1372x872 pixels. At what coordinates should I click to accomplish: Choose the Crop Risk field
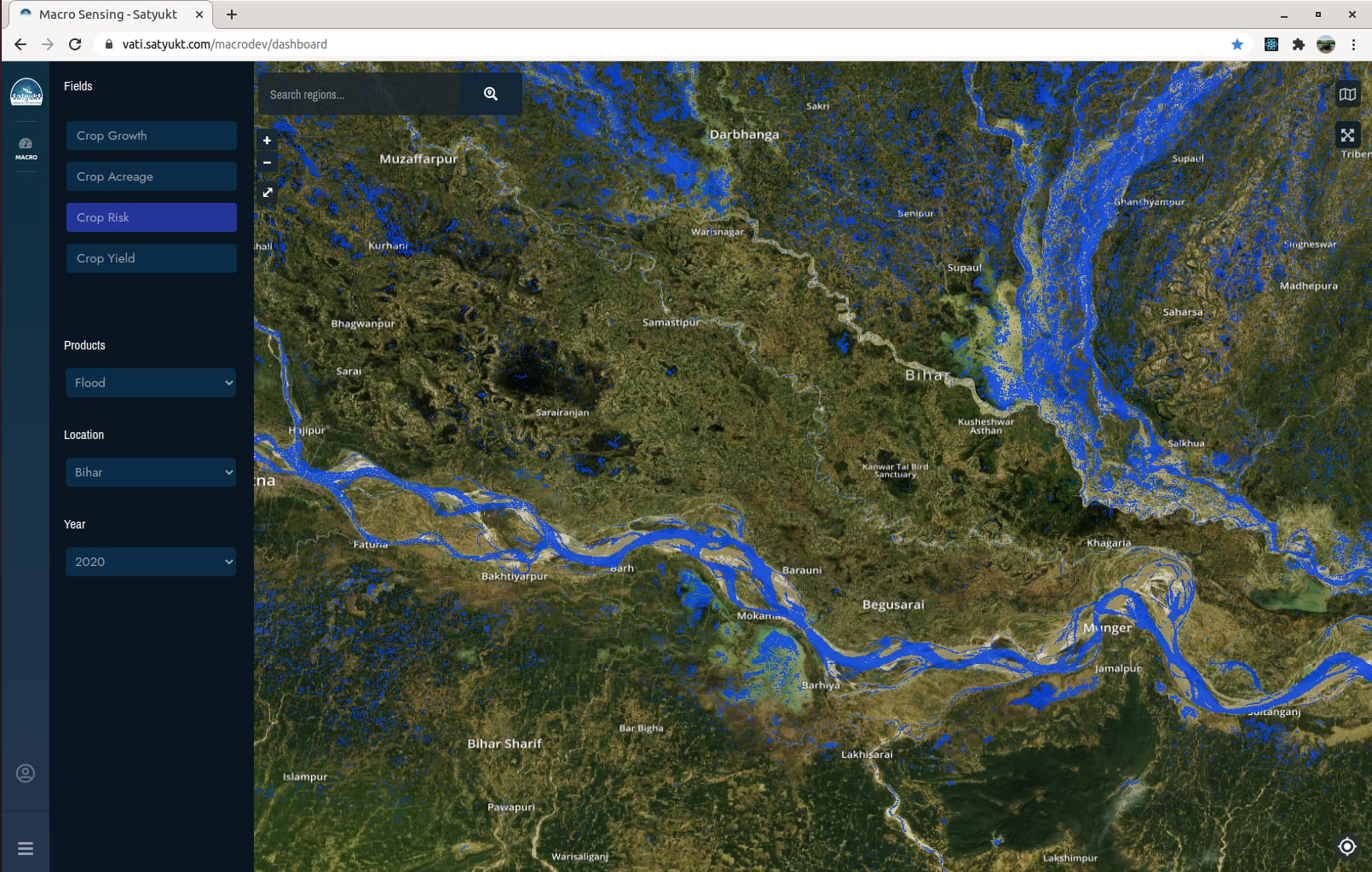coord(152,217)
